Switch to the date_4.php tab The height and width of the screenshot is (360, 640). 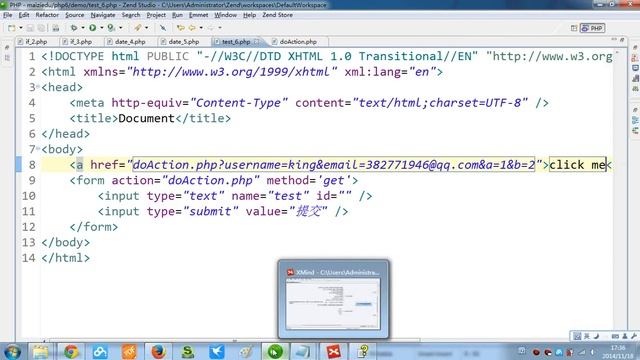[130, 42]
